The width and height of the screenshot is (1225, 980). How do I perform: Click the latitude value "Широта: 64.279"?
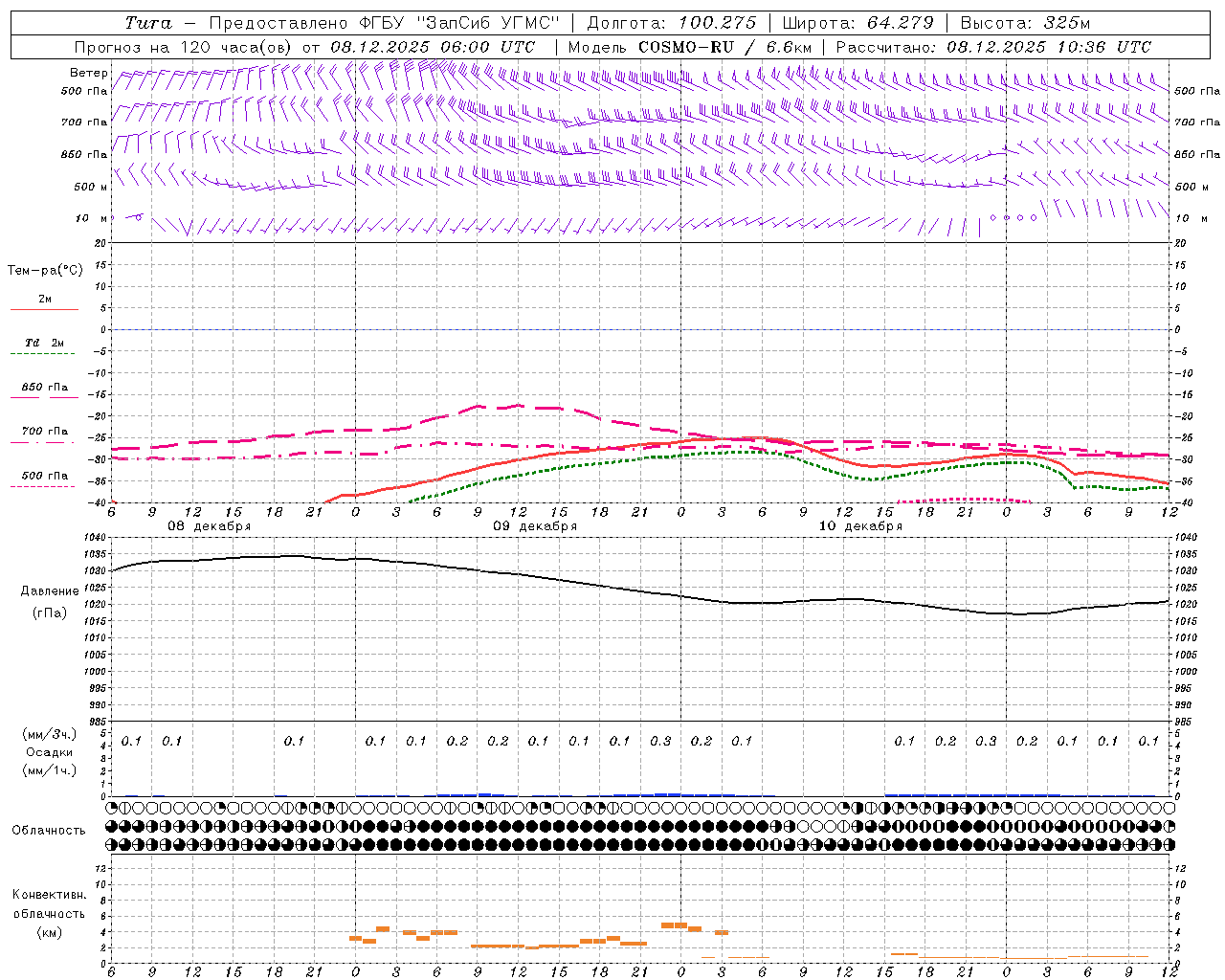click(857, 23)
